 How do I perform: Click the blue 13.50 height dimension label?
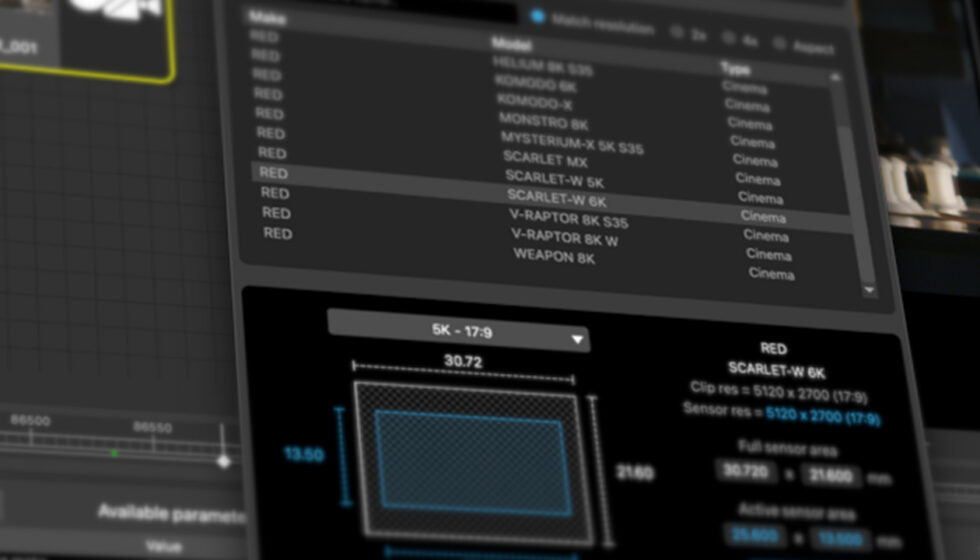coord(304,454)
